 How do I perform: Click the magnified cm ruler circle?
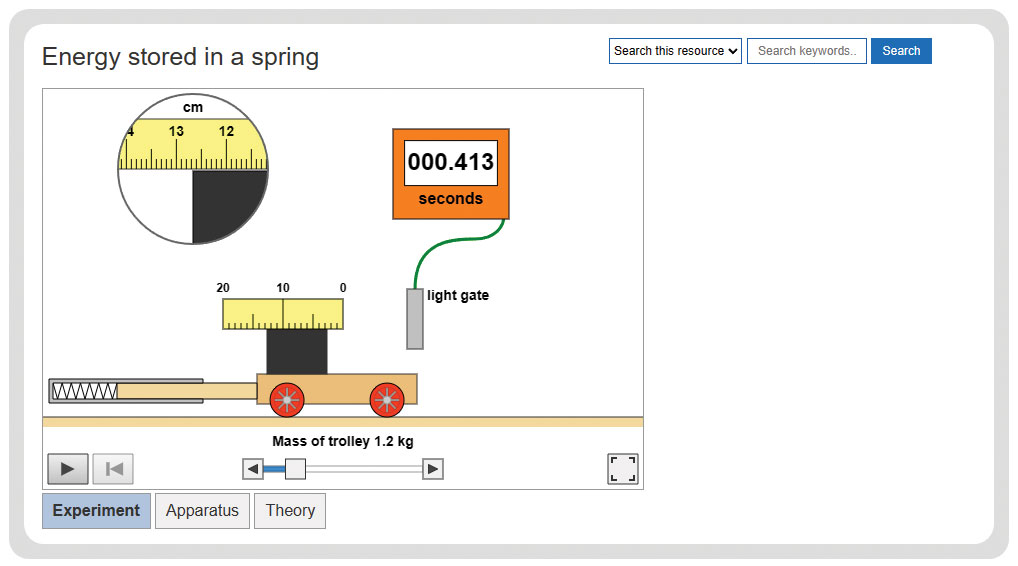(193, 169)
